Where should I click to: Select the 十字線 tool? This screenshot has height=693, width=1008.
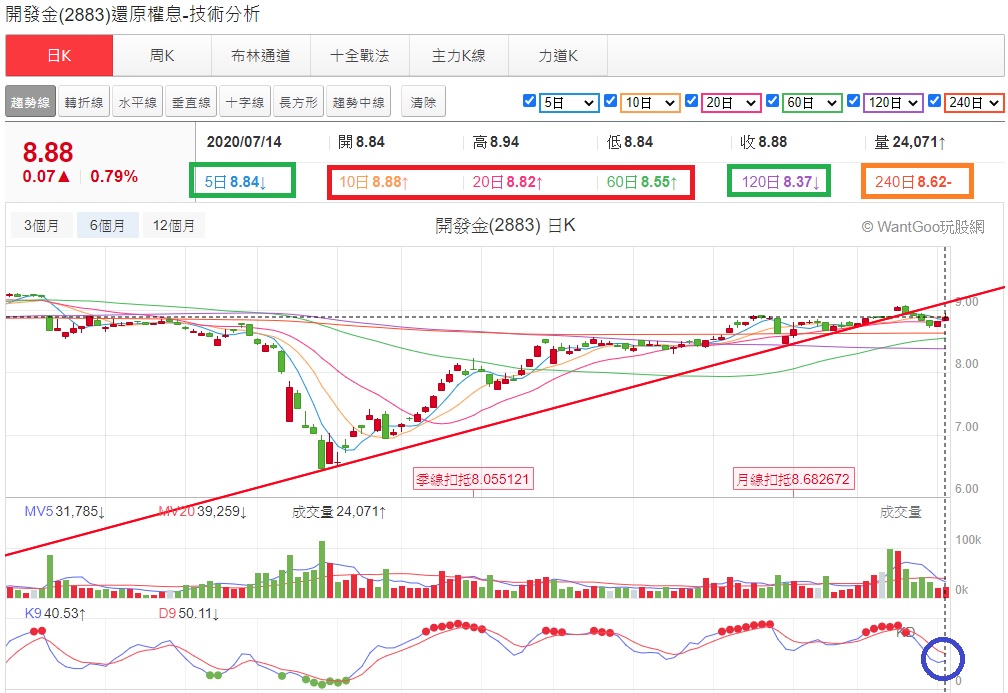click(x=245, y=102)
